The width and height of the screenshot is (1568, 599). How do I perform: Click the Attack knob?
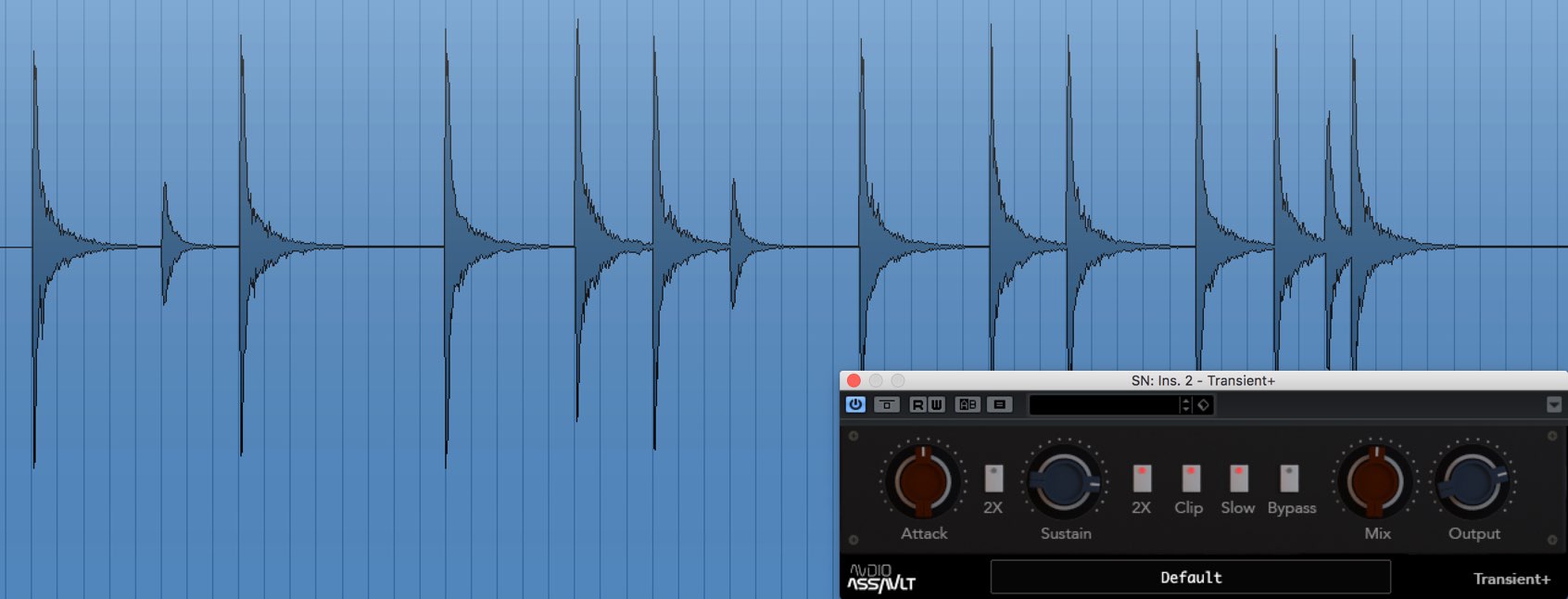click(923, 481)
